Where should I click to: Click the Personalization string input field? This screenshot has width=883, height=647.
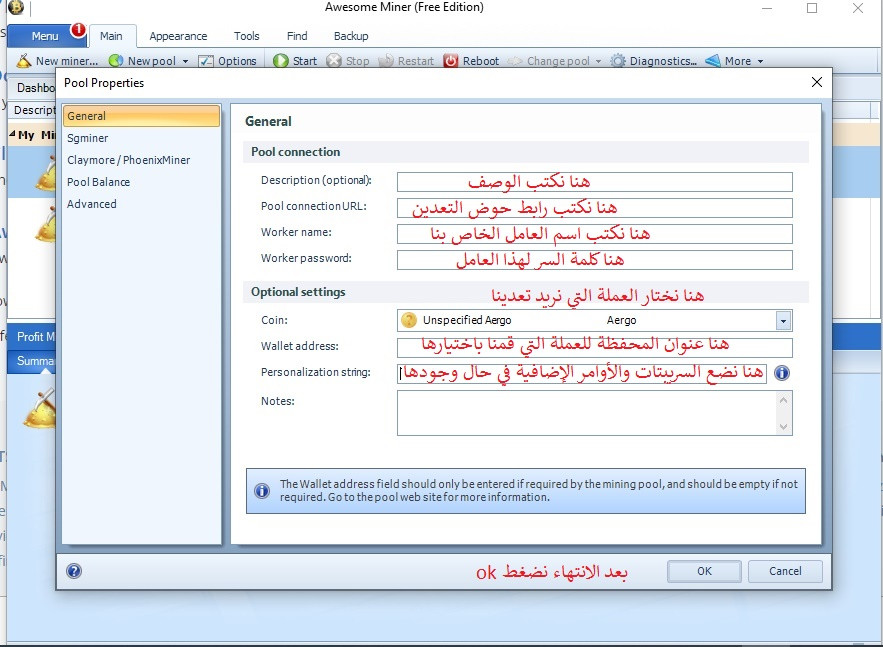[x=582, y=373]
